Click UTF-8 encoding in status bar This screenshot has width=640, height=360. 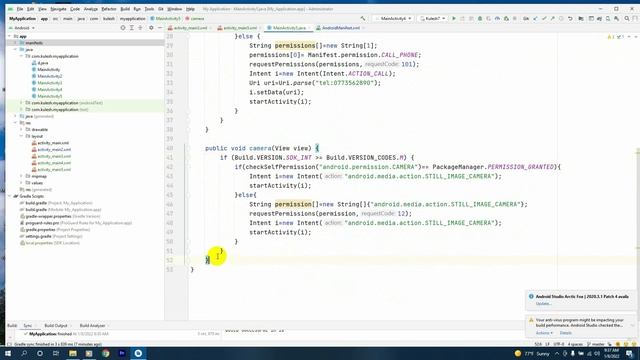(558, 344)
